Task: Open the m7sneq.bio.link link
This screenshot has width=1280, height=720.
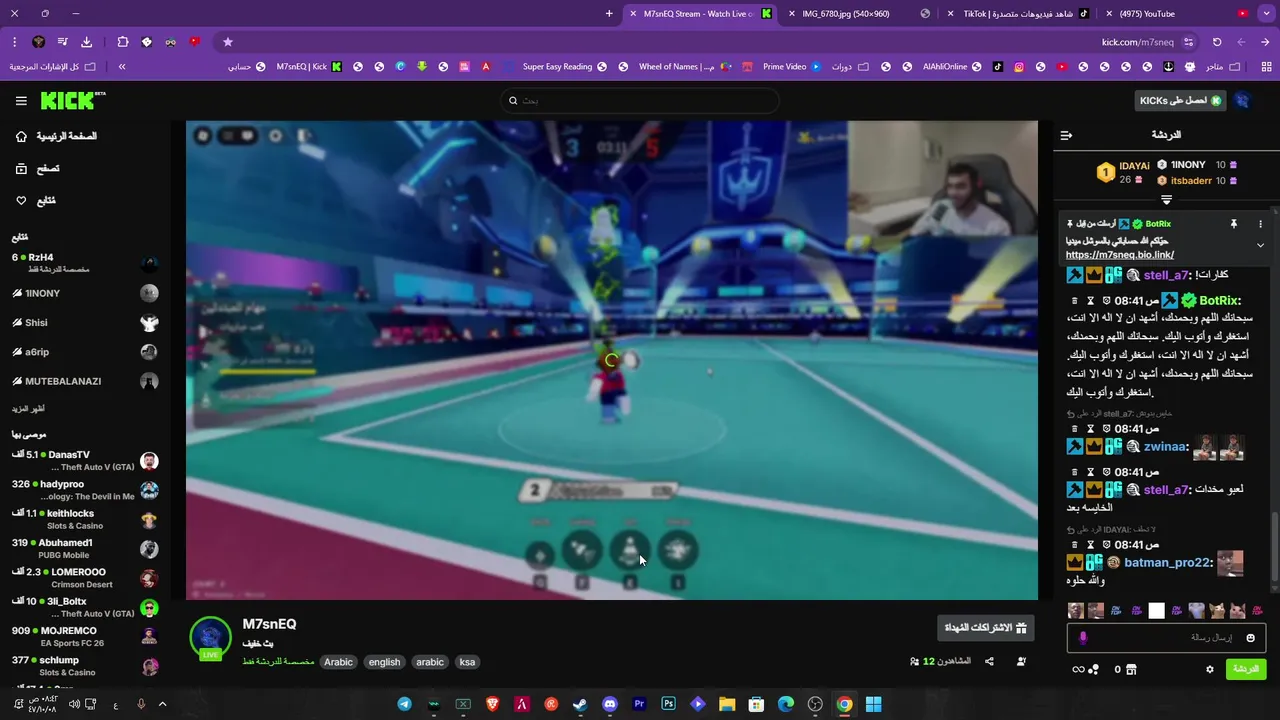Action: (x=1119, y=255)
